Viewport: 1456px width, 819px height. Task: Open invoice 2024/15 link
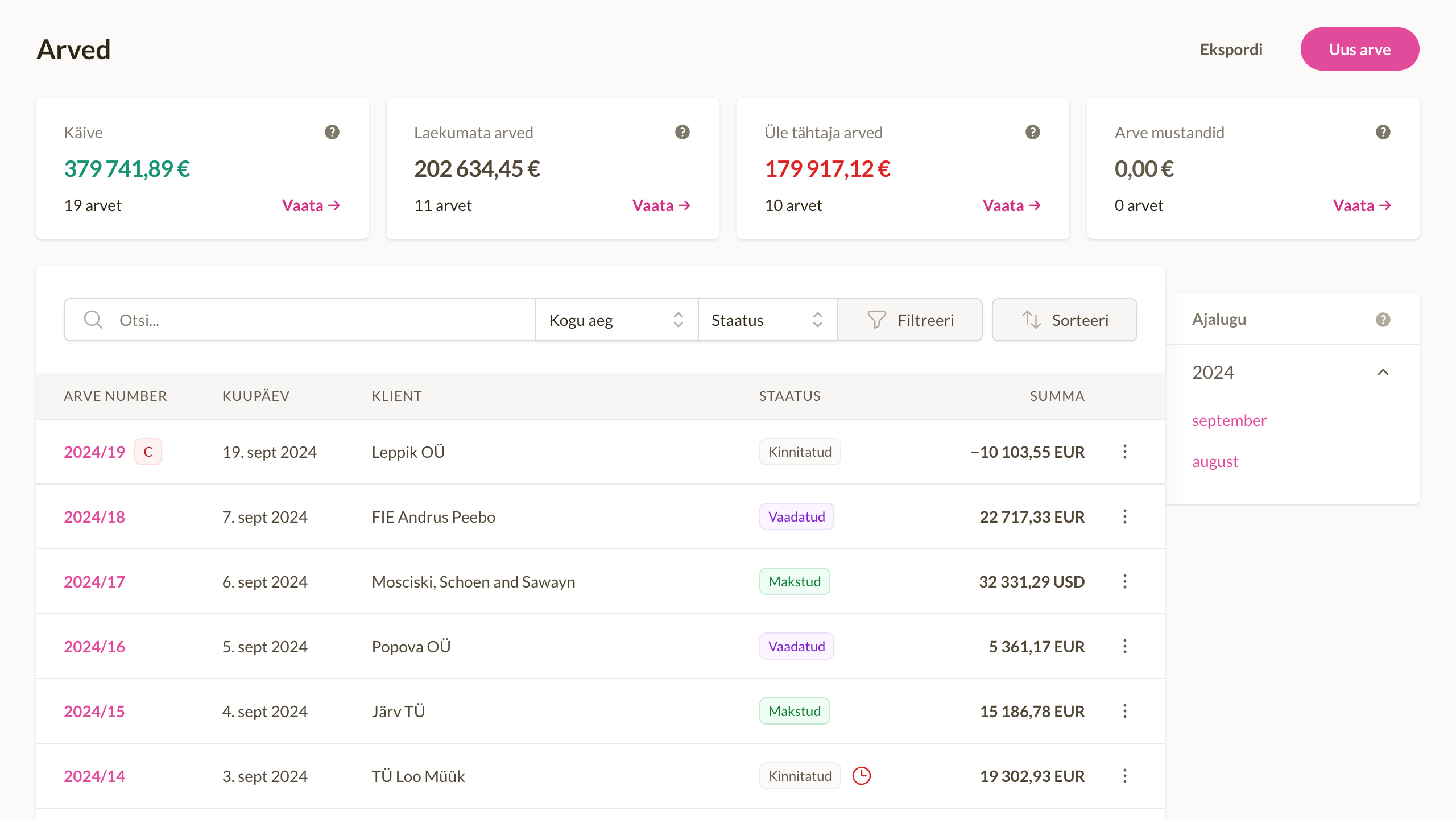coord(94,712)
